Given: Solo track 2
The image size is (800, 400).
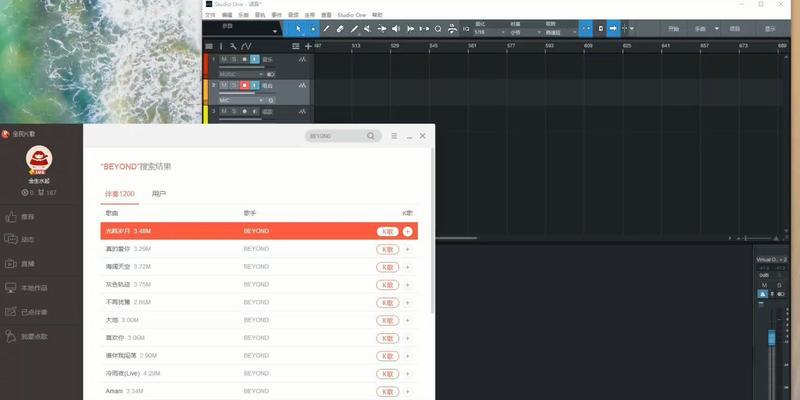Looking at the screenshot, I should coord(234,85).
